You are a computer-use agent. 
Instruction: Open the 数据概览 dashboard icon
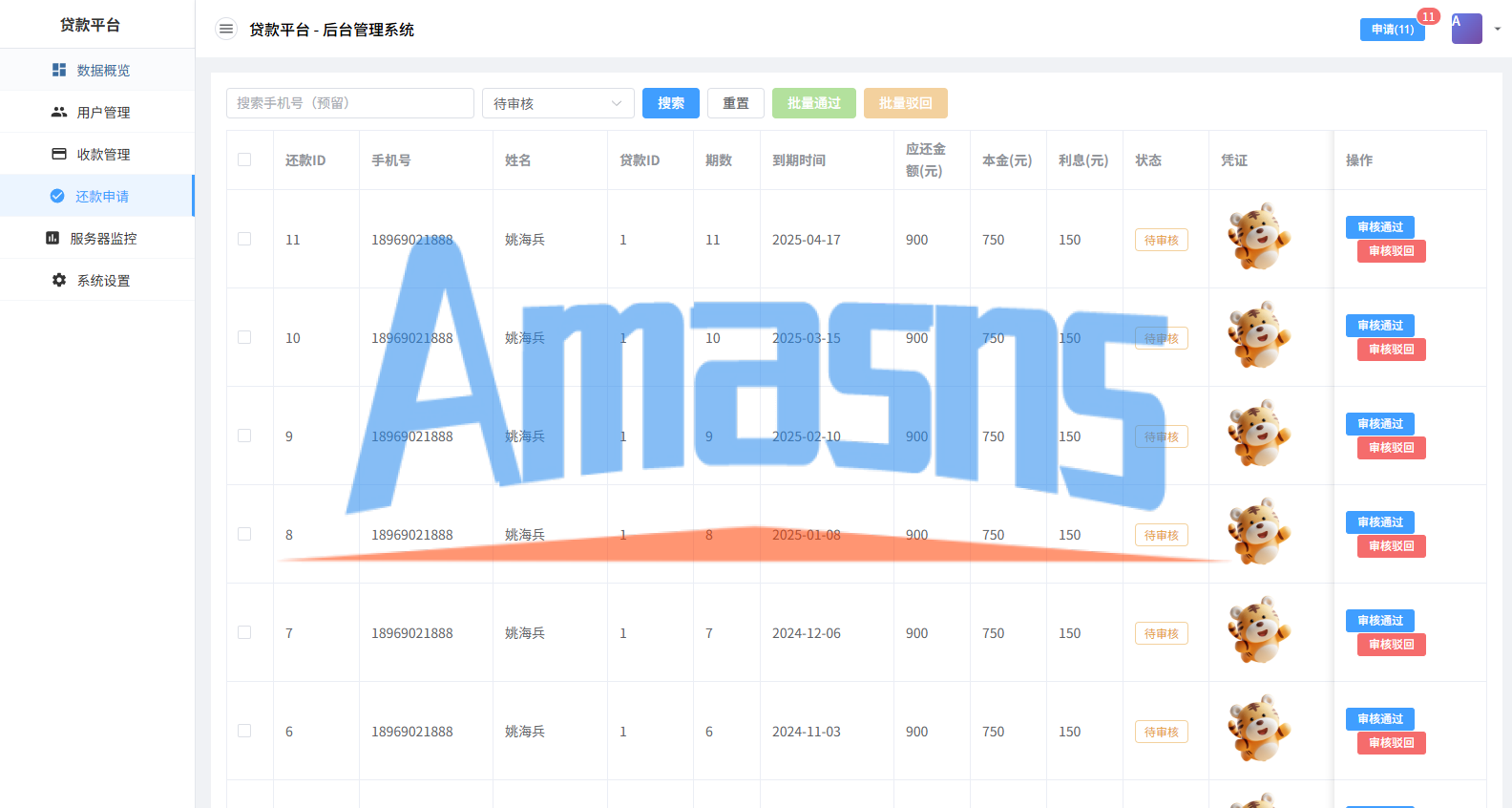[59, 70]
